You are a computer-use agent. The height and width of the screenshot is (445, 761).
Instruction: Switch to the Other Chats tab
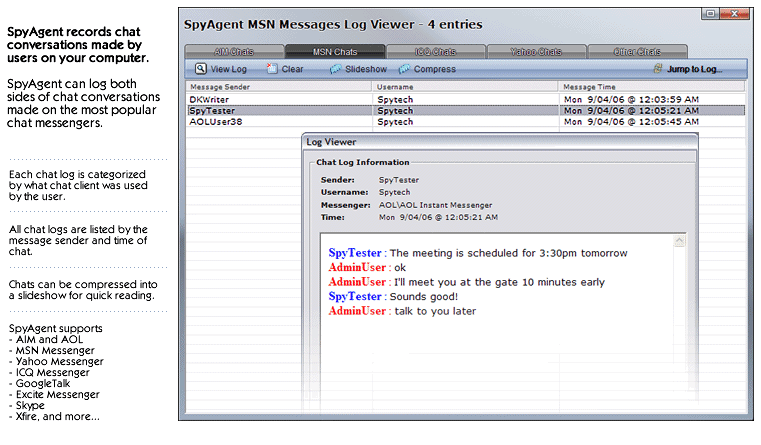pos(637,51)
